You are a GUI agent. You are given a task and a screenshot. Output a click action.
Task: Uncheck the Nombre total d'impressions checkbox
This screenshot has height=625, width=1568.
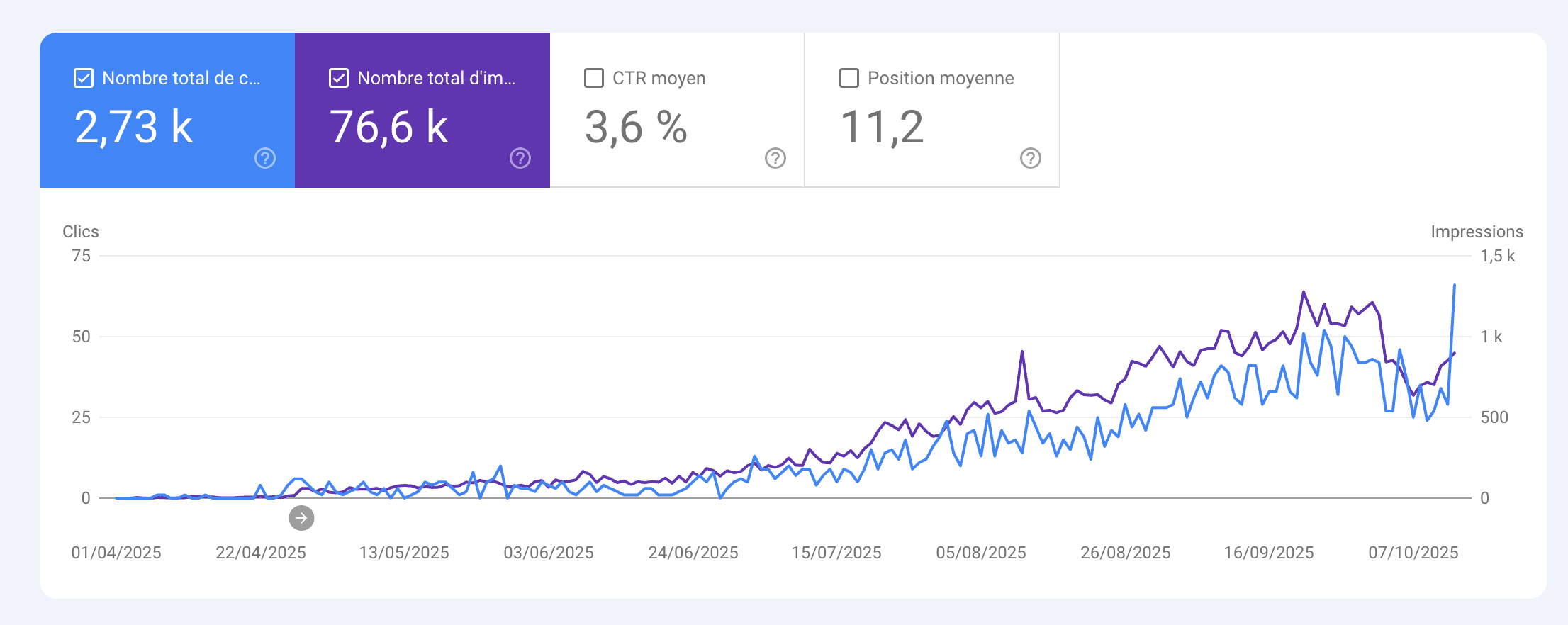(339, 78)
